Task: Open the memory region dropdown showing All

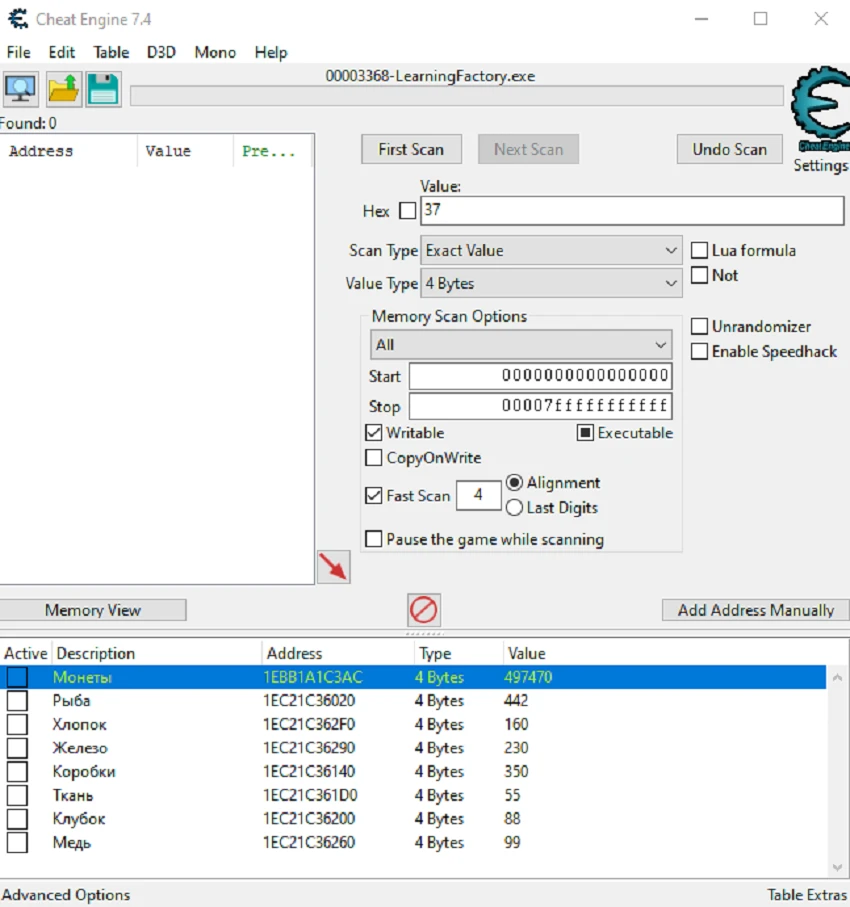Action: tap(520, 344)
